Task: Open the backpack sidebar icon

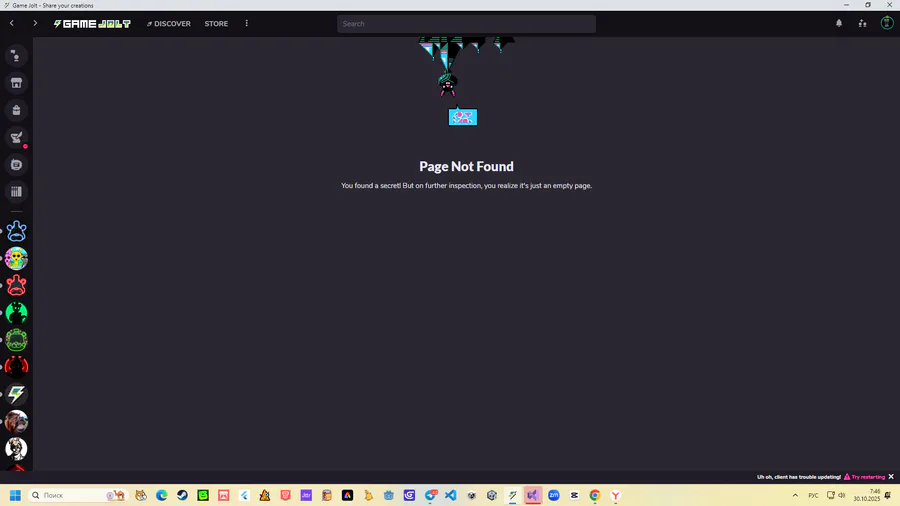Action: coord(17,110)
